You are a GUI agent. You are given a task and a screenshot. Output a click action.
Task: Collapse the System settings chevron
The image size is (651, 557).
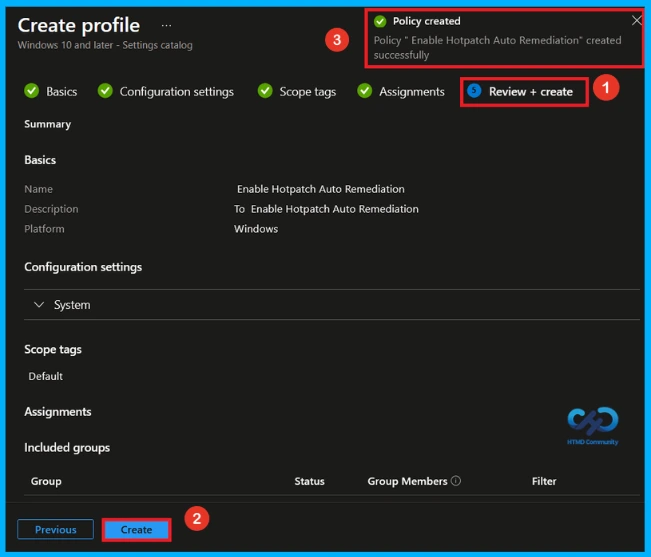pos(39,305)
